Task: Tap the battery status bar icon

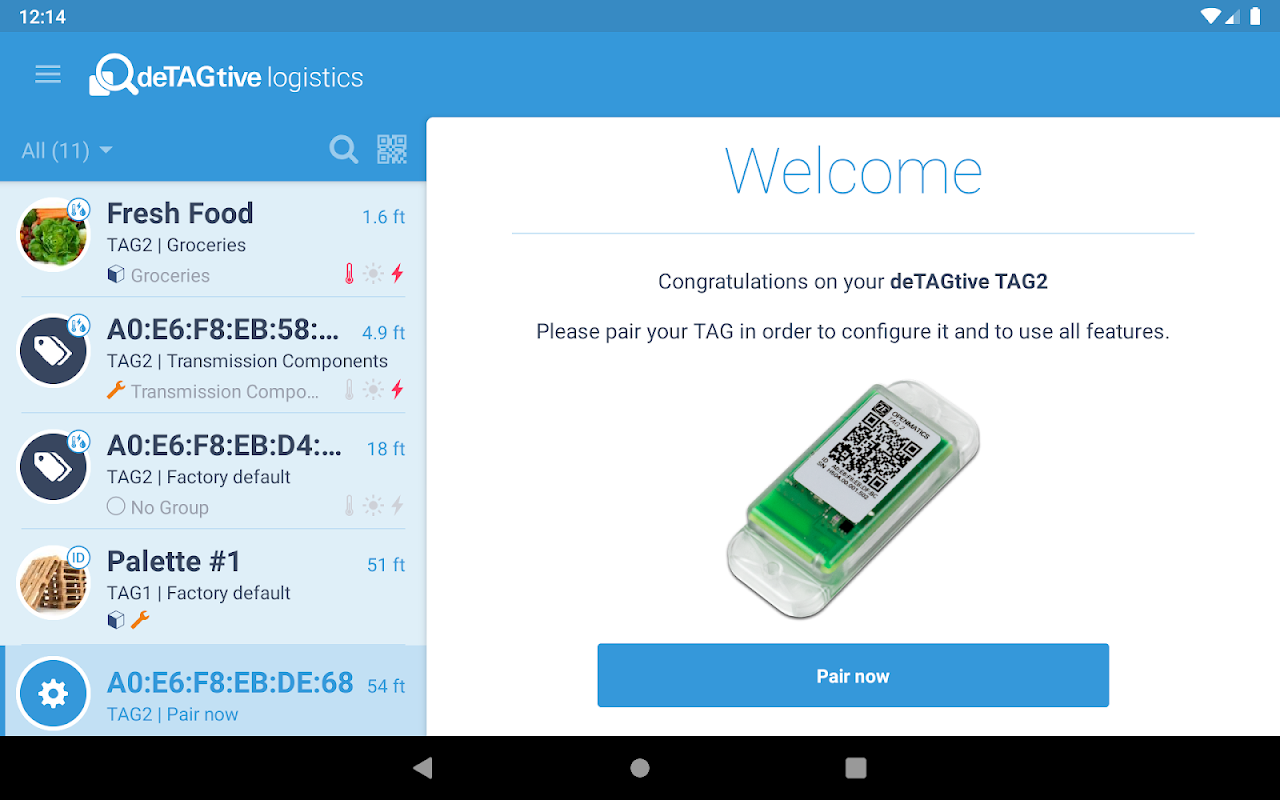Action: pos(1253,16)
